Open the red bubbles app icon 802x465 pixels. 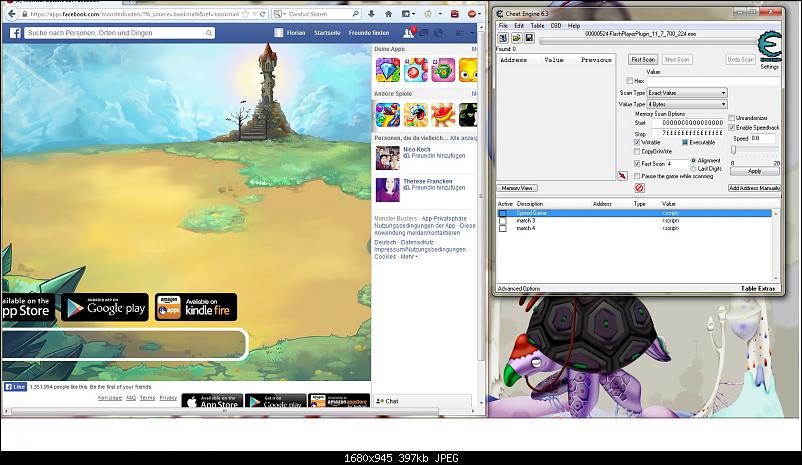[415, 70]
